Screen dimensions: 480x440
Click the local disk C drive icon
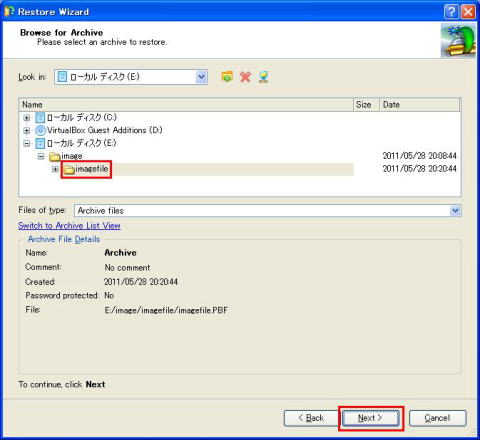(x=40, y=117)
